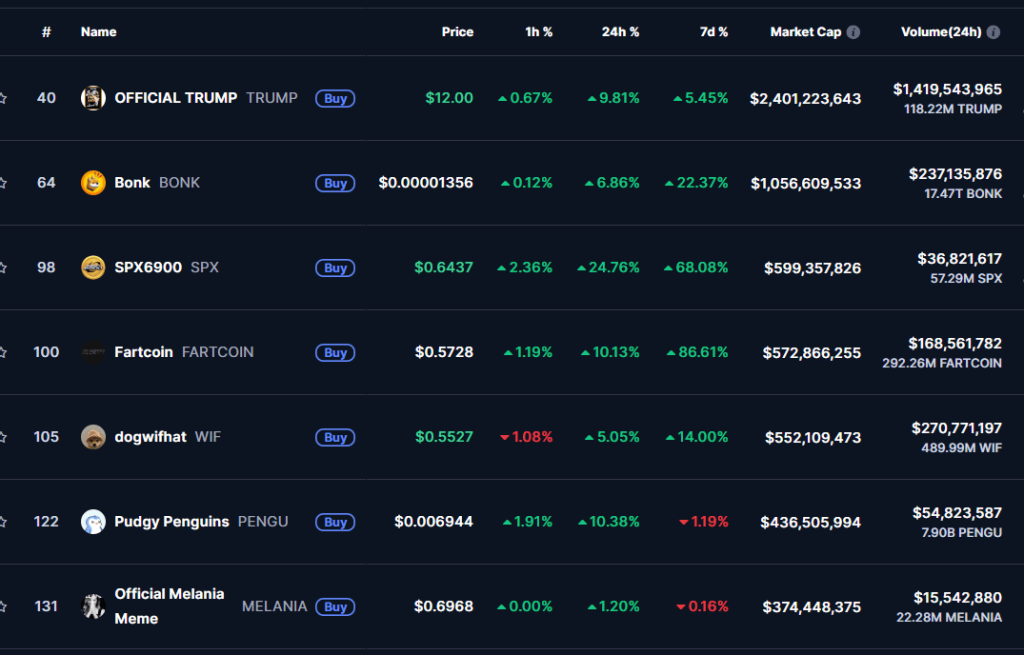Select the Melania price $0.6968
The width and height of the screenshot is (1024, 655).
coord(443,607)
